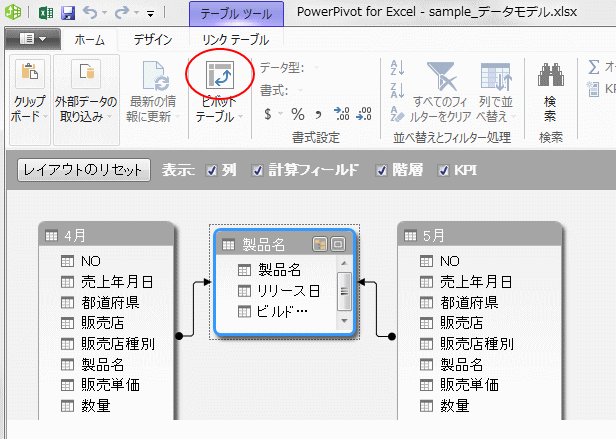Screen dimensions: 616x439
Task: Apply thousands separator comma format
Action: [x=318, y=115]
